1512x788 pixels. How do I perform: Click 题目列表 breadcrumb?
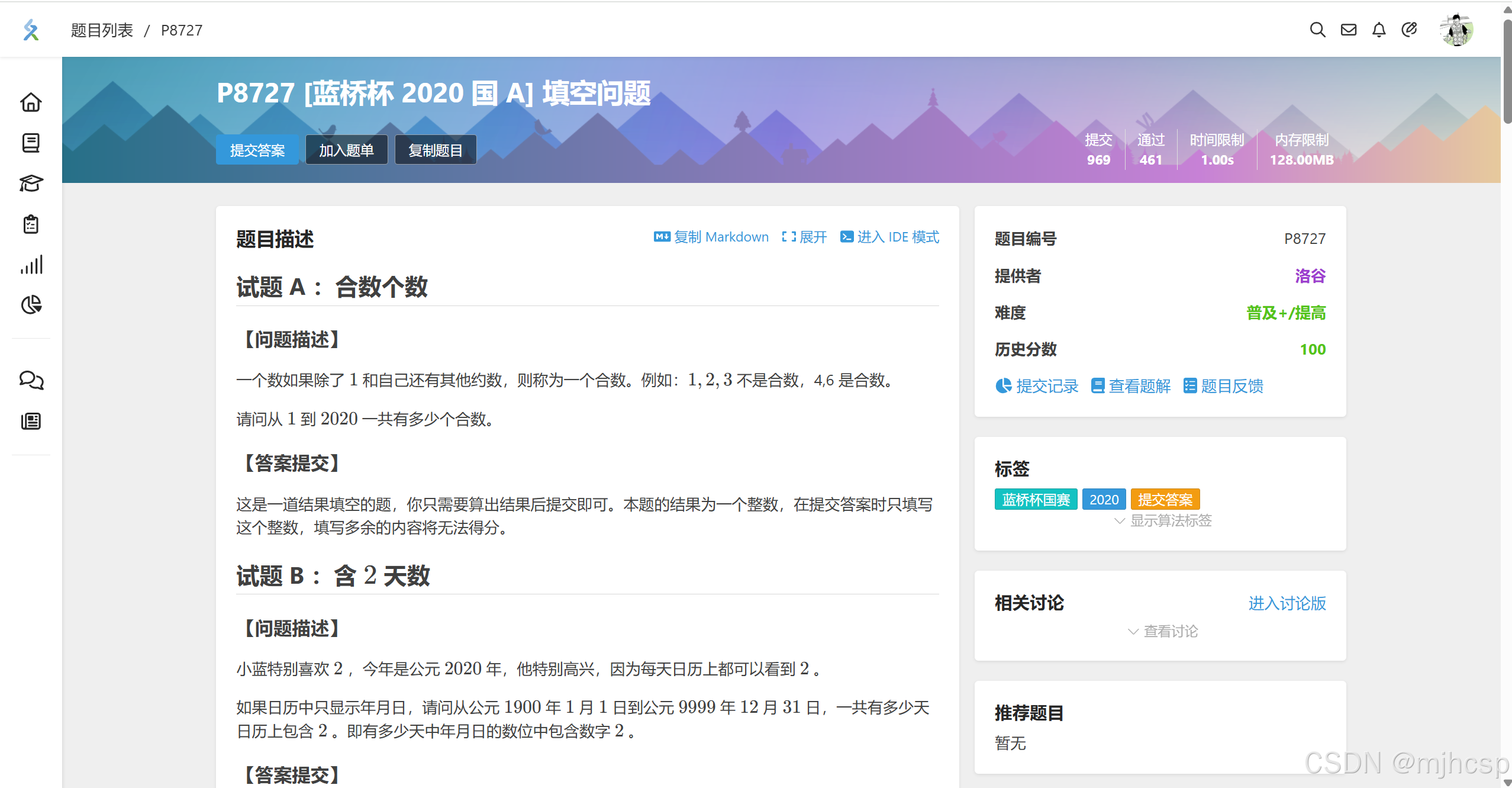click(102, 30)
